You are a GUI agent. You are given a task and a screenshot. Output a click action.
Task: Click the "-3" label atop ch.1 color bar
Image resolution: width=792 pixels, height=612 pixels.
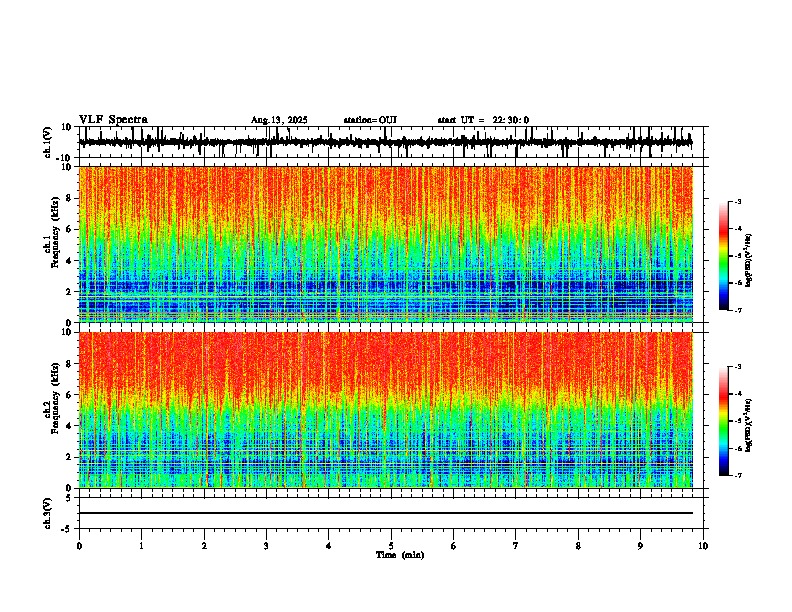coord(737,201)
